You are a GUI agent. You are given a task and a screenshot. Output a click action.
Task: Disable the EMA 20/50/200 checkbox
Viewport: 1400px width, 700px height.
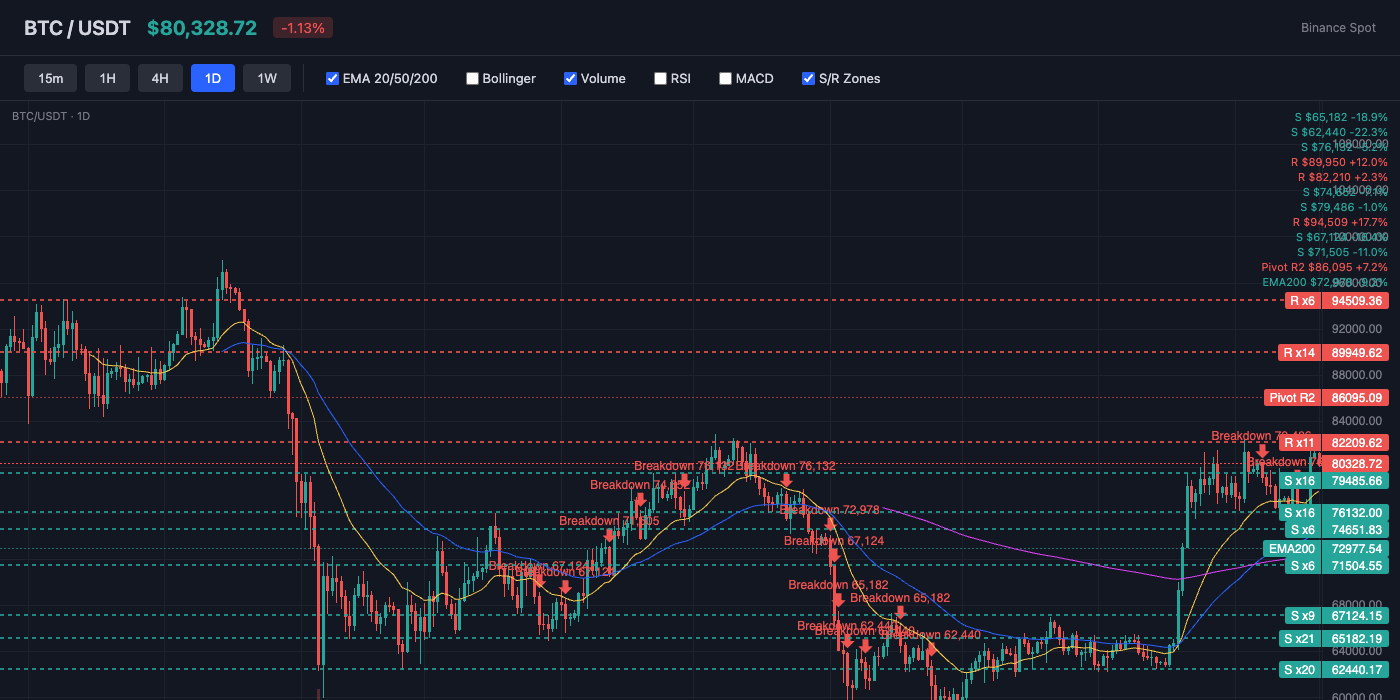(x=333, y=78)
